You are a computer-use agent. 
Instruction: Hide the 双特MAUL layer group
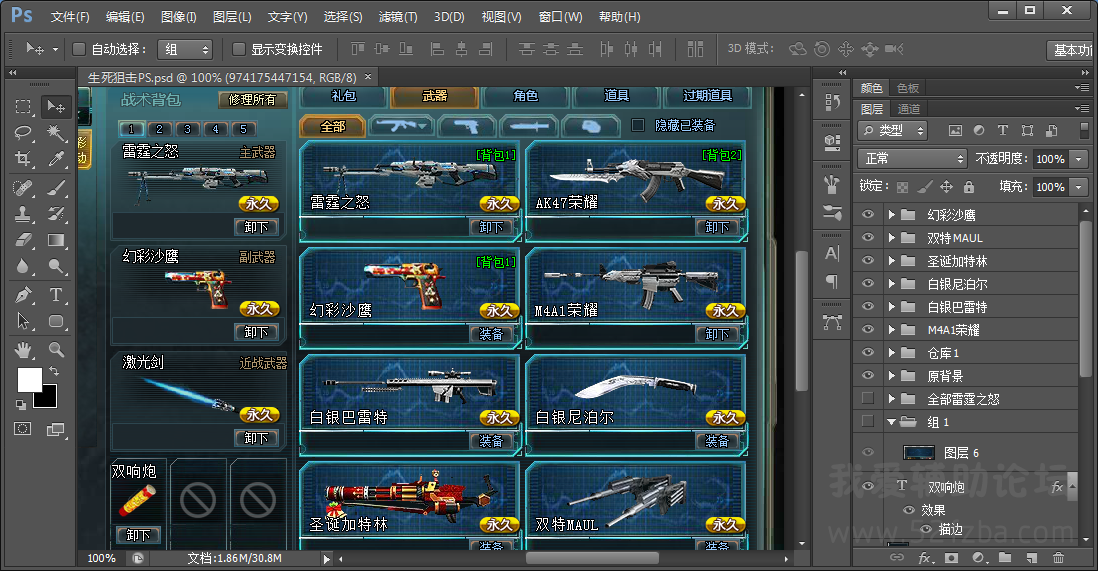[x=868, y=238]
